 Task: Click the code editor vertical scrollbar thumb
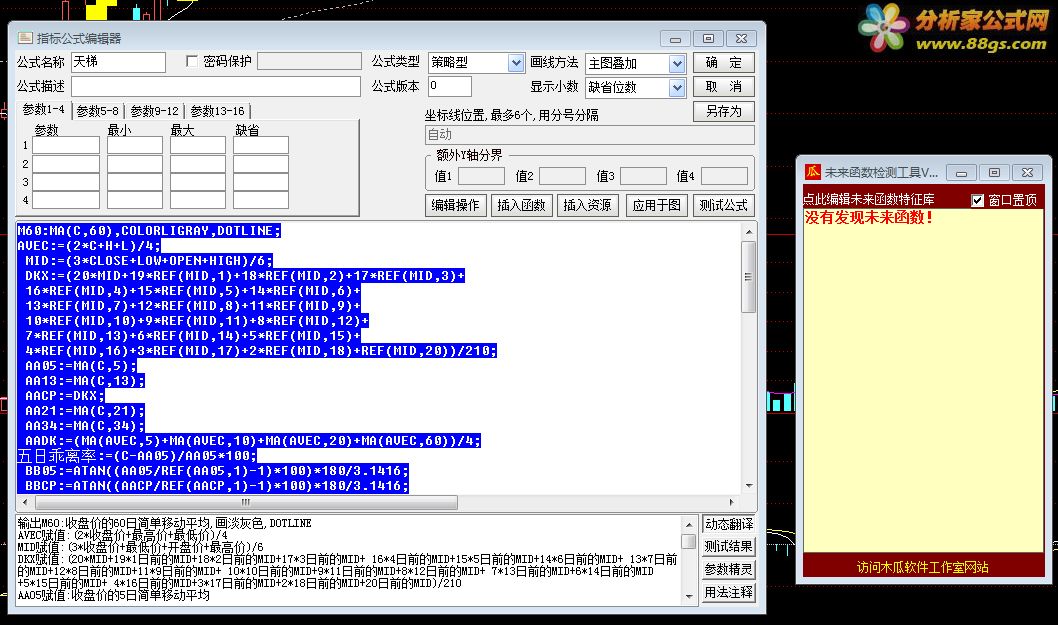point(748,277)
